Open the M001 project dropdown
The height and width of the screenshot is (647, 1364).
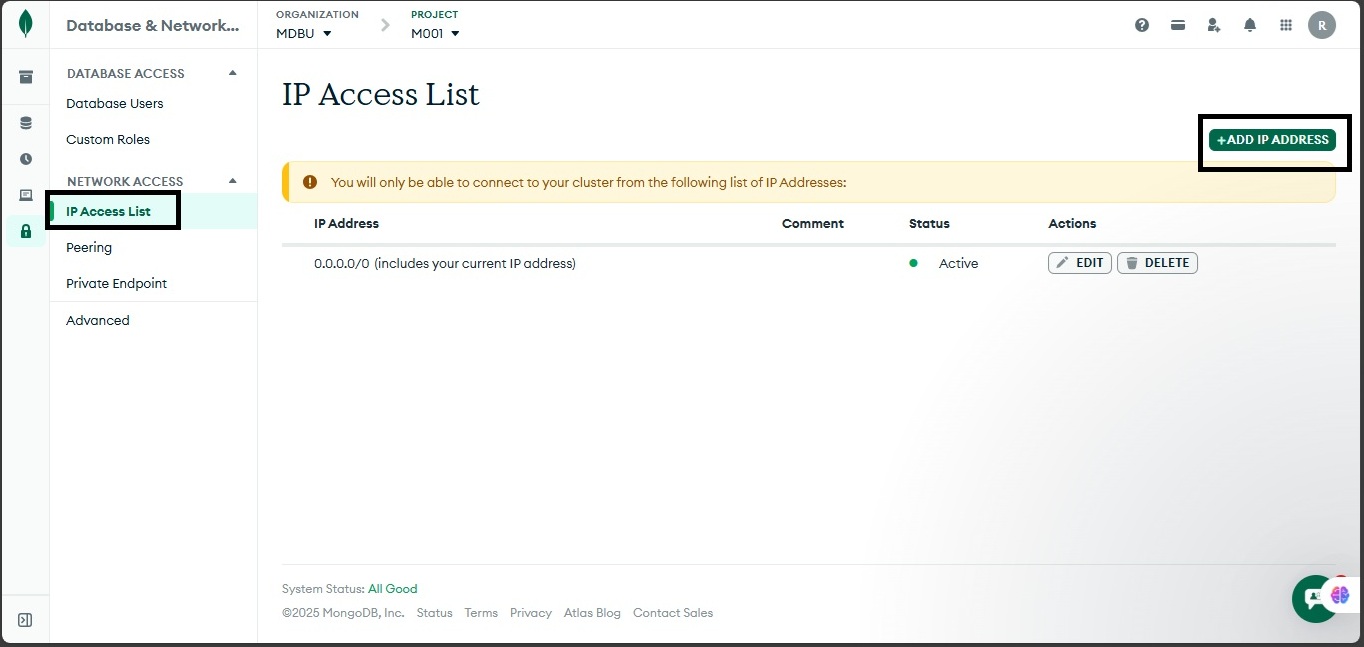click(x=435, y=33)
